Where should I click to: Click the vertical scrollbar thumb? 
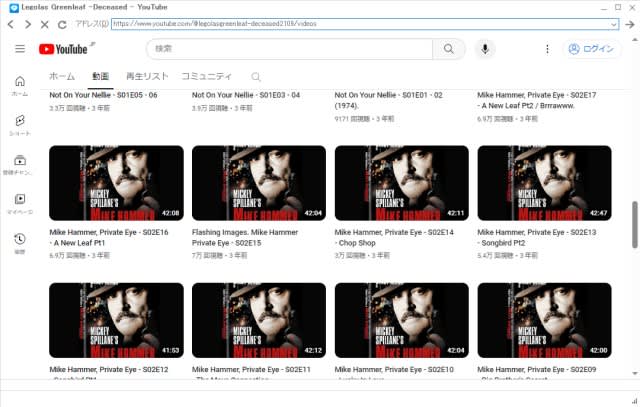coord(635,225)
